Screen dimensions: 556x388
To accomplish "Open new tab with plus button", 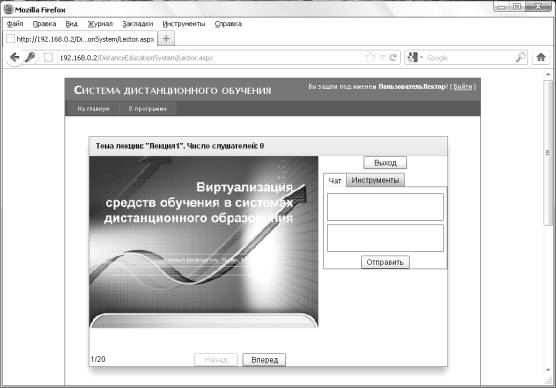I will tap(166, 38).
